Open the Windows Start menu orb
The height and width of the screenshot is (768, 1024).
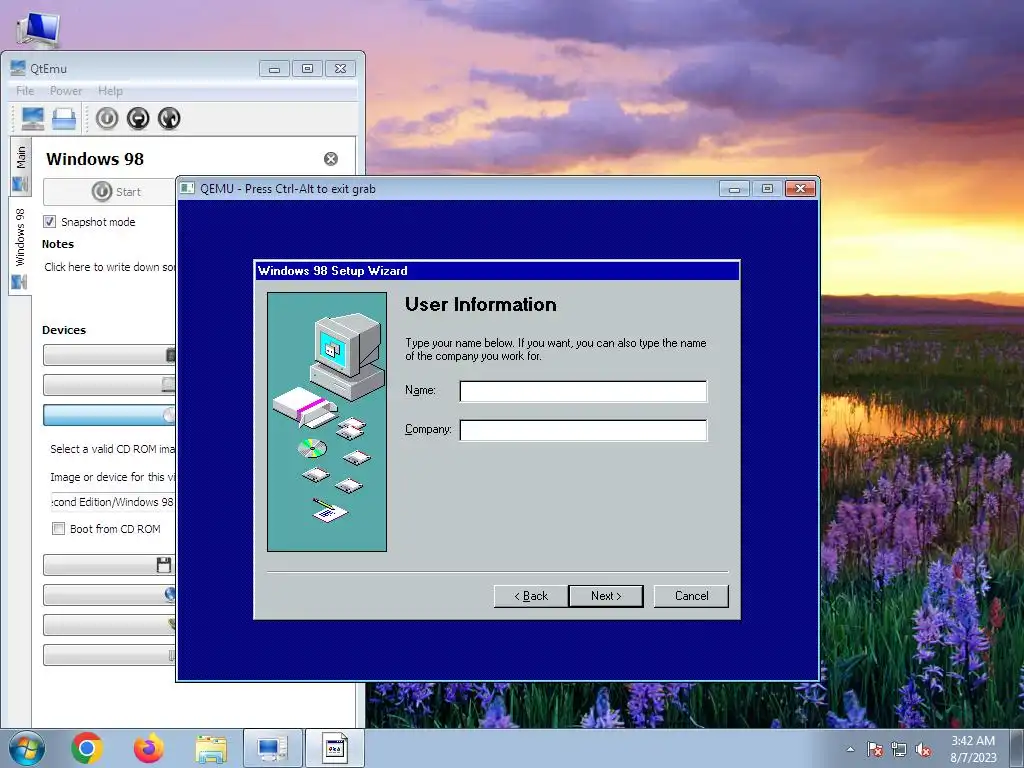27,748
